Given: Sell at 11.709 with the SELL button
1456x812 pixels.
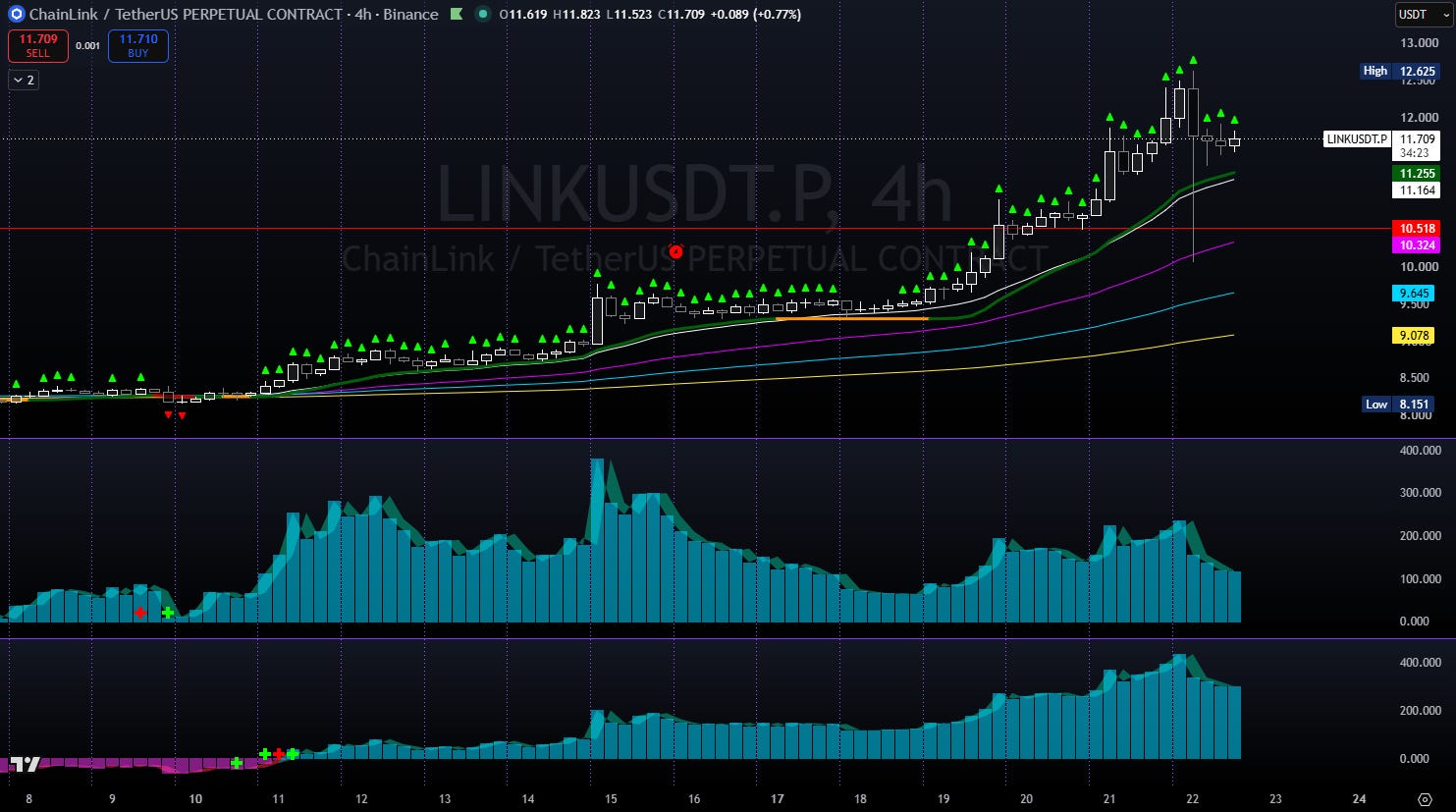Looking at the screenshot, I should coord(38,46).
